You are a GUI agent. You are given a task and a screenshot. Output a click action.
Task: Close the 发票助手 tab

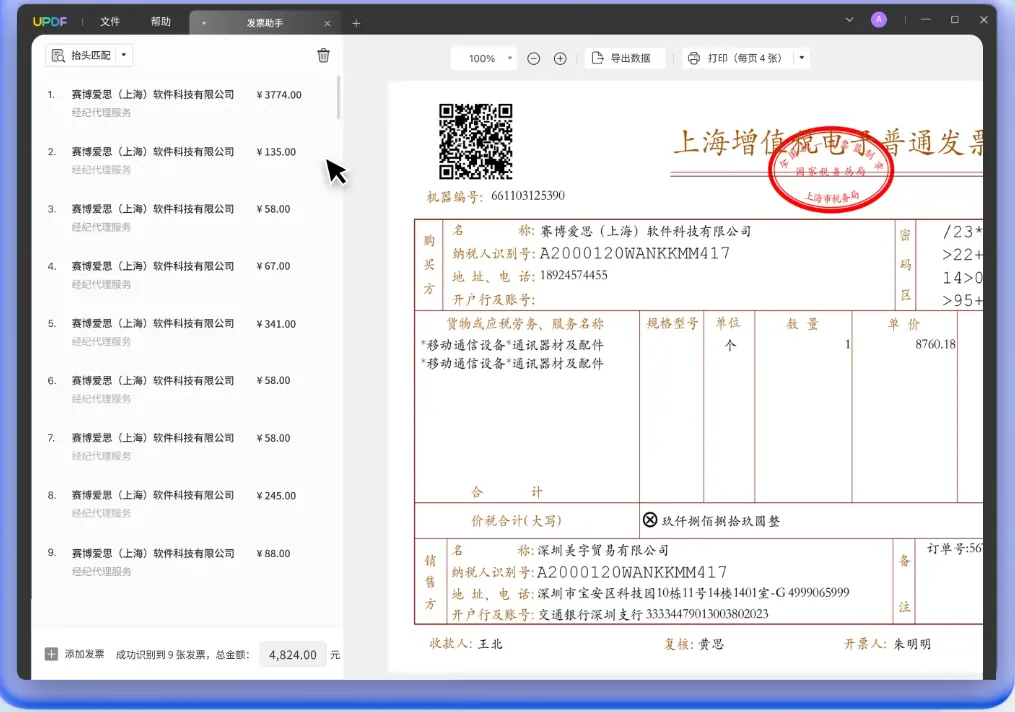328,23
